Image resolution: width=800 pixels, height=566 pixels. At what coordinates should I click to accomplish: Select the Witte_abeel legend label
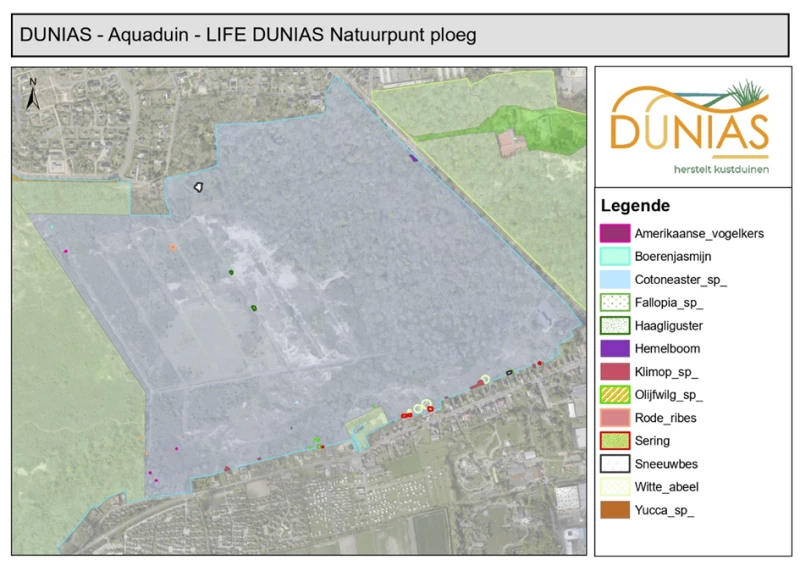pyautogui.click(x=666, y=487)
